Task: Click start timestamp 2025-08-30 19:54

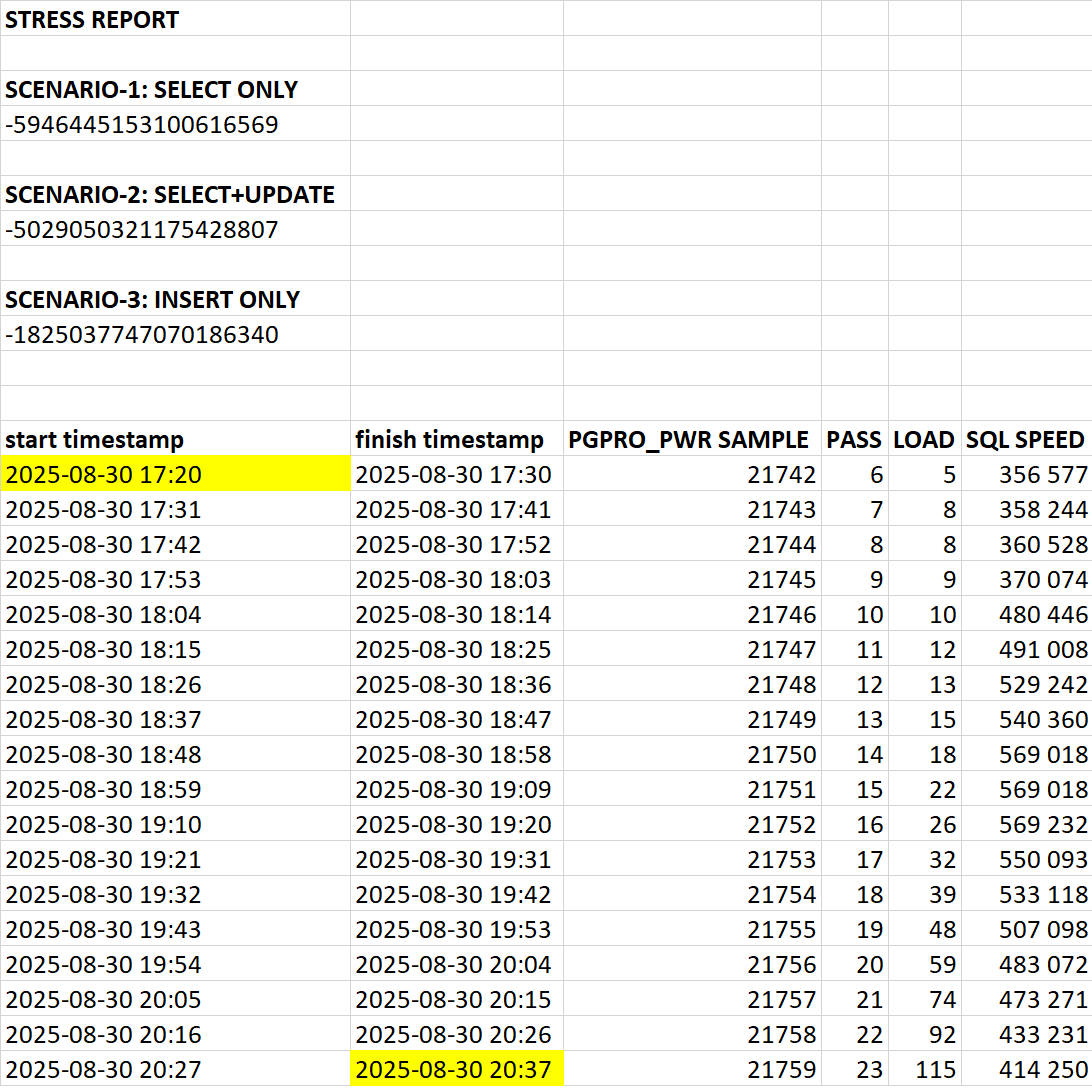Action: pyautogui.click(x=175, y=964)
